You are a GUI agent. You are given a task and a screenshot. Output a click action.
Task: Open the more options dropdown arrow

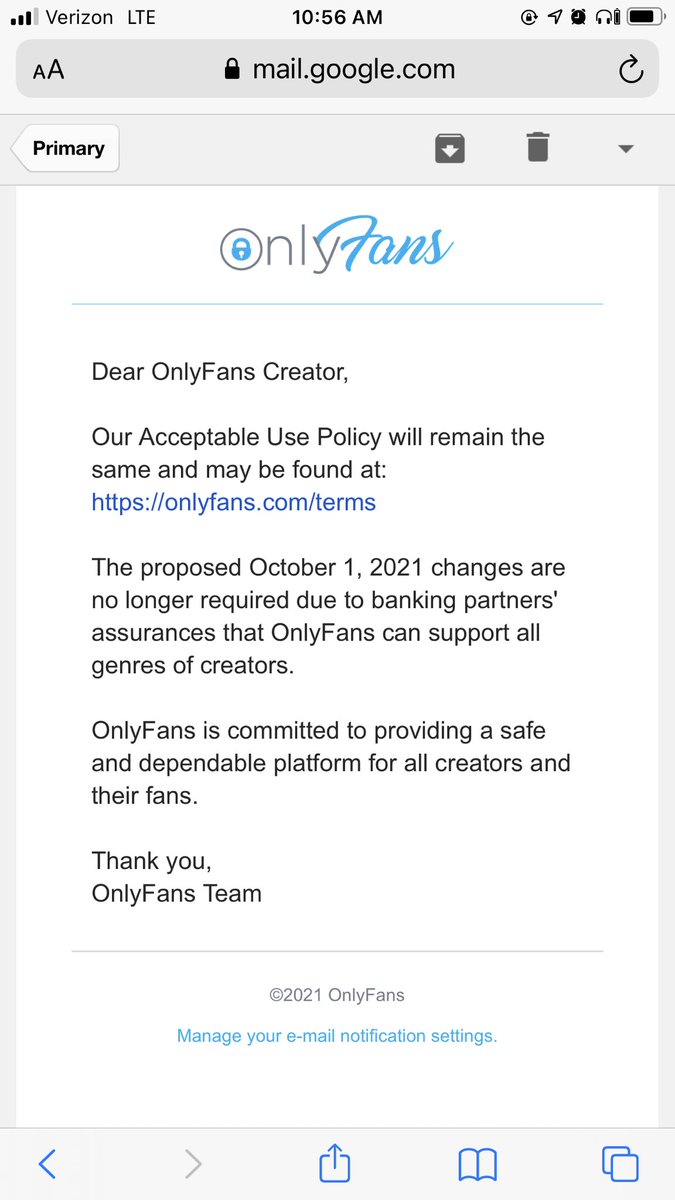point(626,149)
